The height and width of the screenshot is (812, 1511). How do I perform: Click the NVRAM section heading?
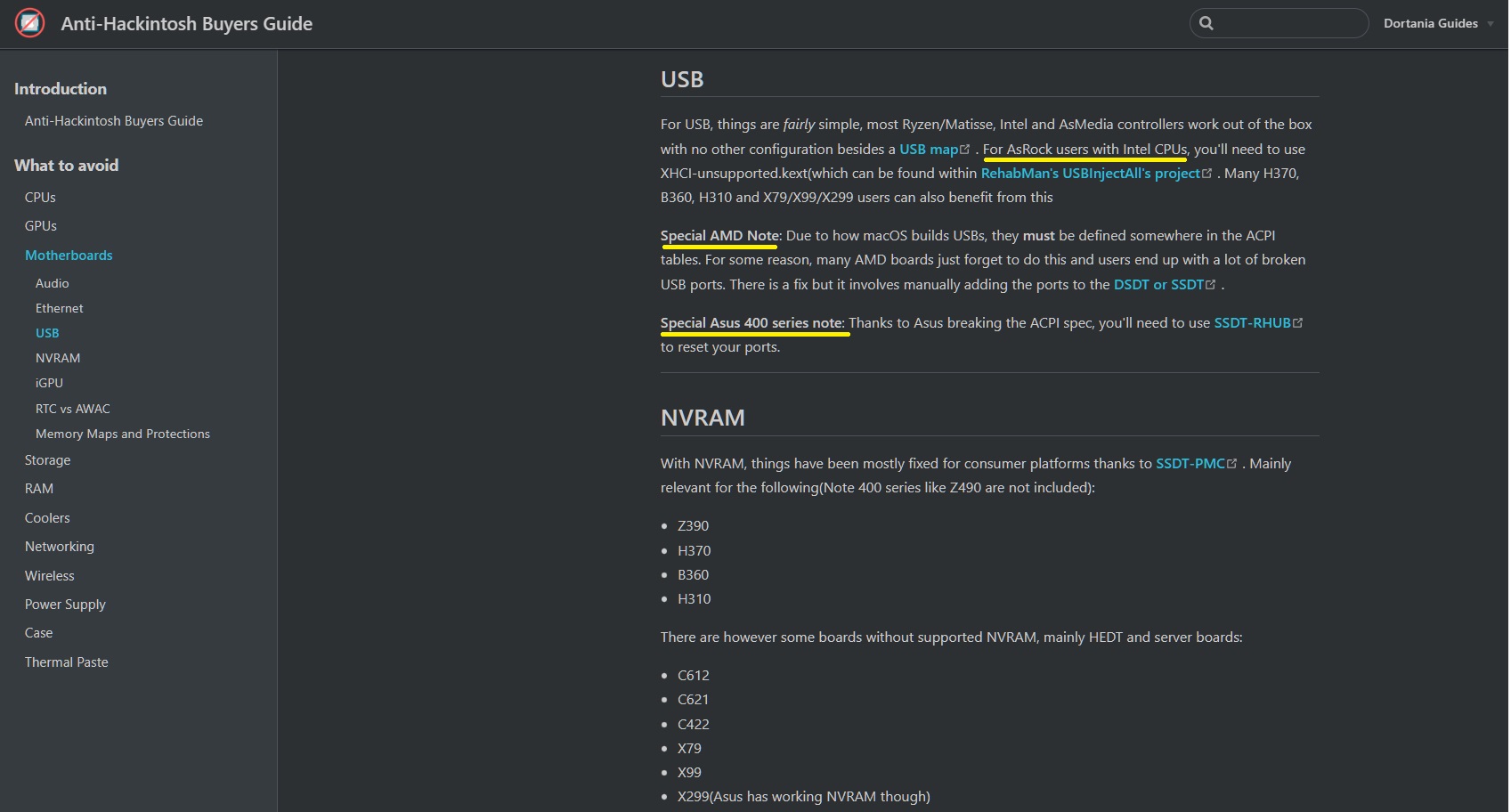coord(703,418)
